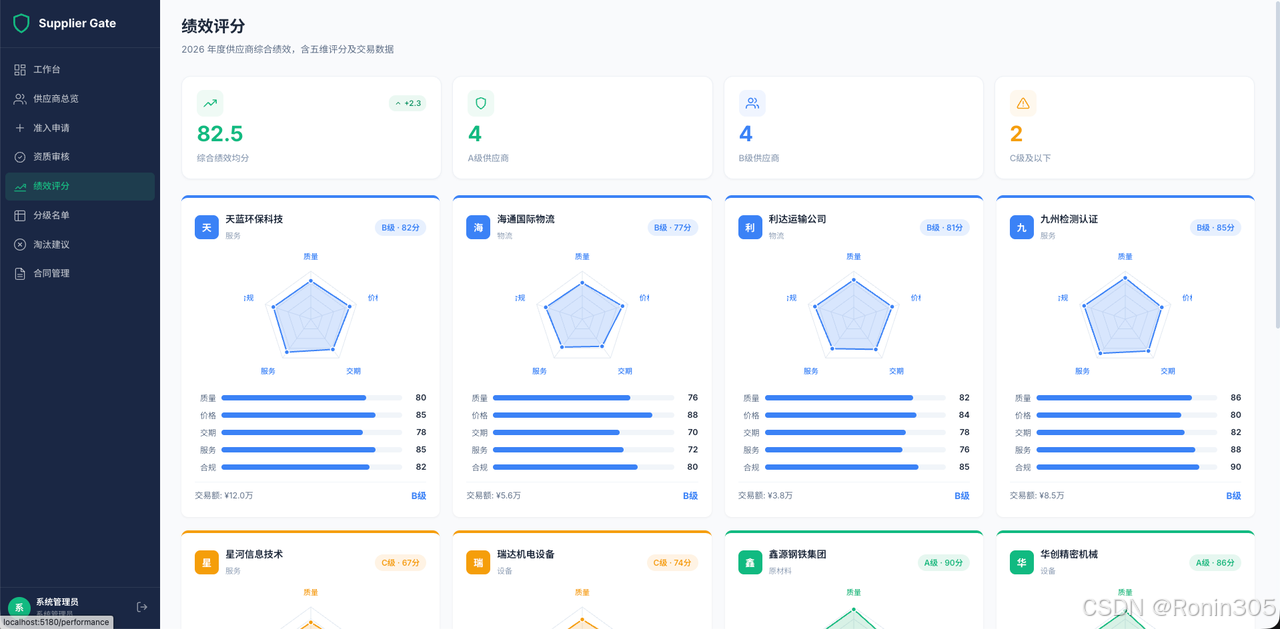Click the B级 · 81分 badge
1280x629 pixels.
coord(944,228)
